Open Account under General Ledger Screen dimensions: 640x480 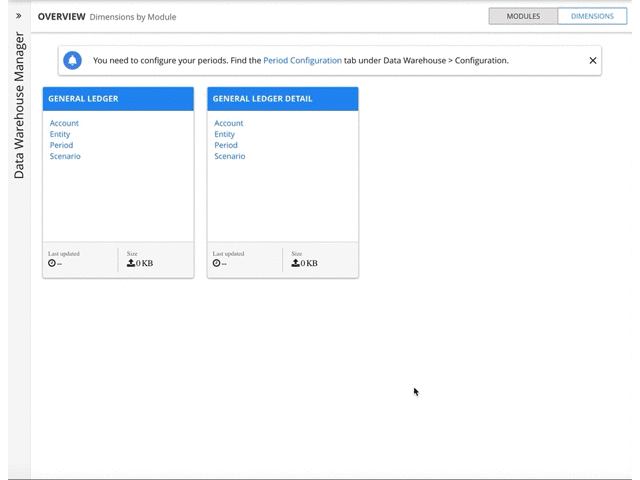click(64, 123)
